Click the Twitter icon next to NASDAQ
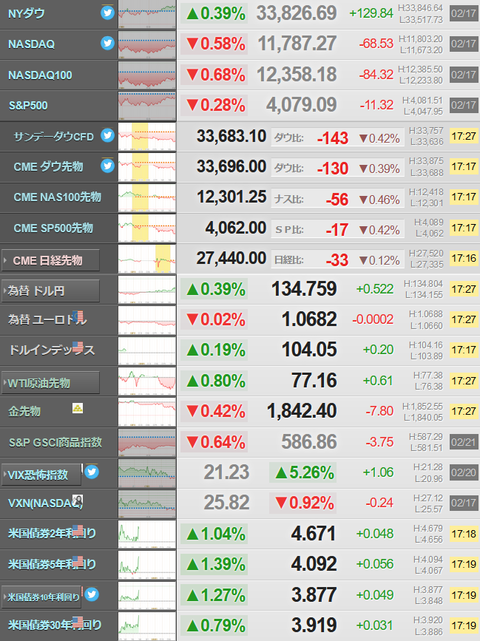Viewport: 480px width, 641px height. (108, 43)
